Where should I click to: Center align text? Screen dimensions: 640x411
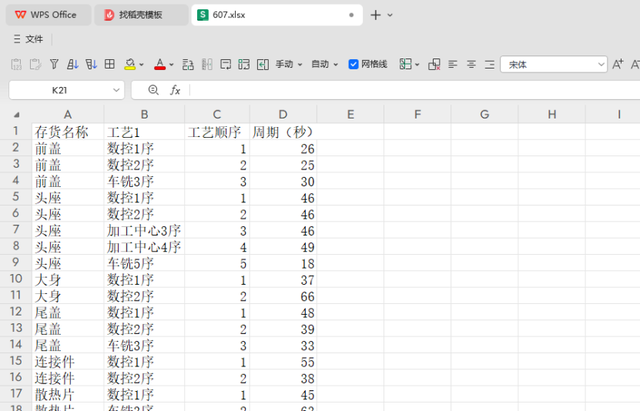coord(471,64)
